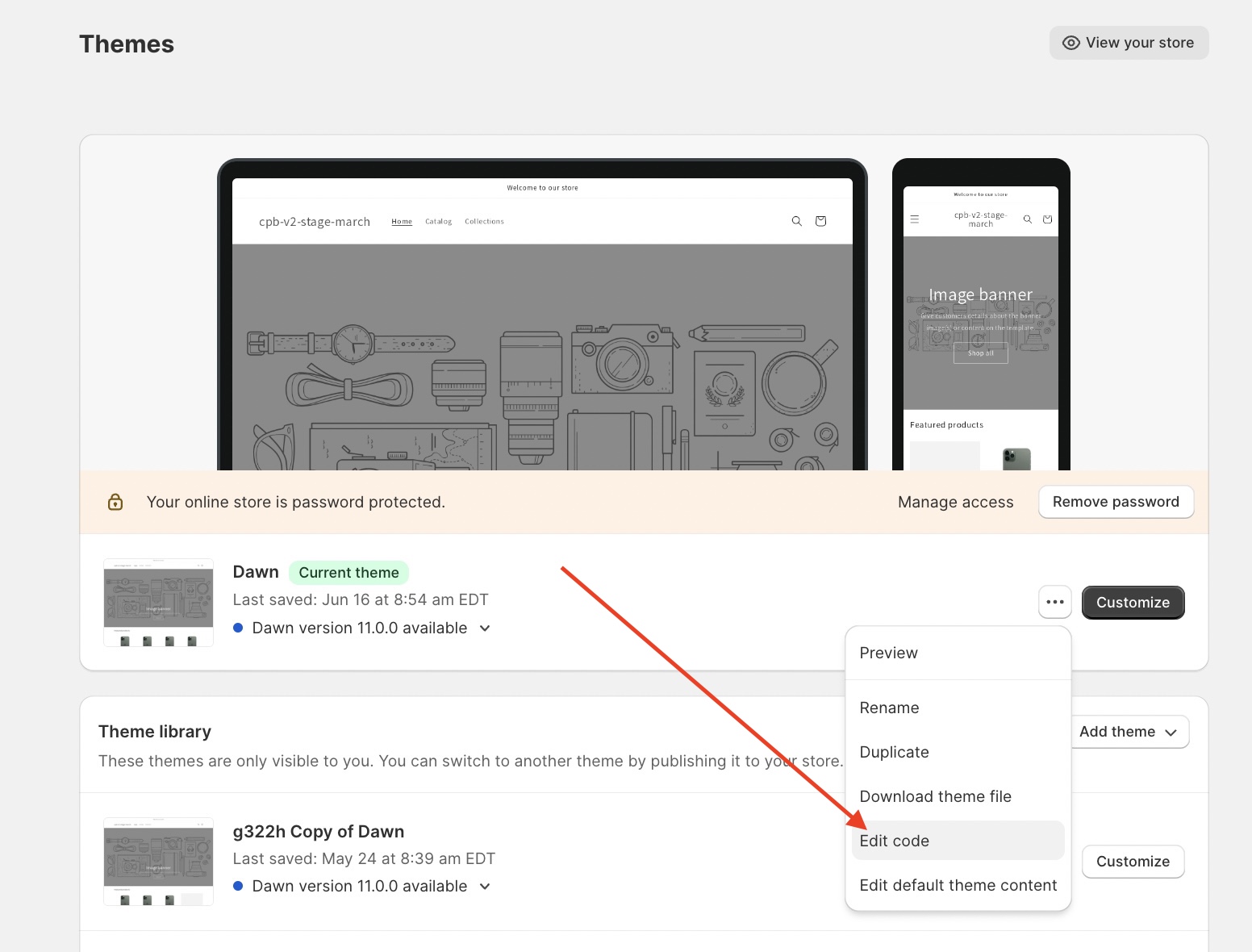Choose Download theme file option
Image resolution: width=1252 pixels, height=952 pixels.
[958, 796]
